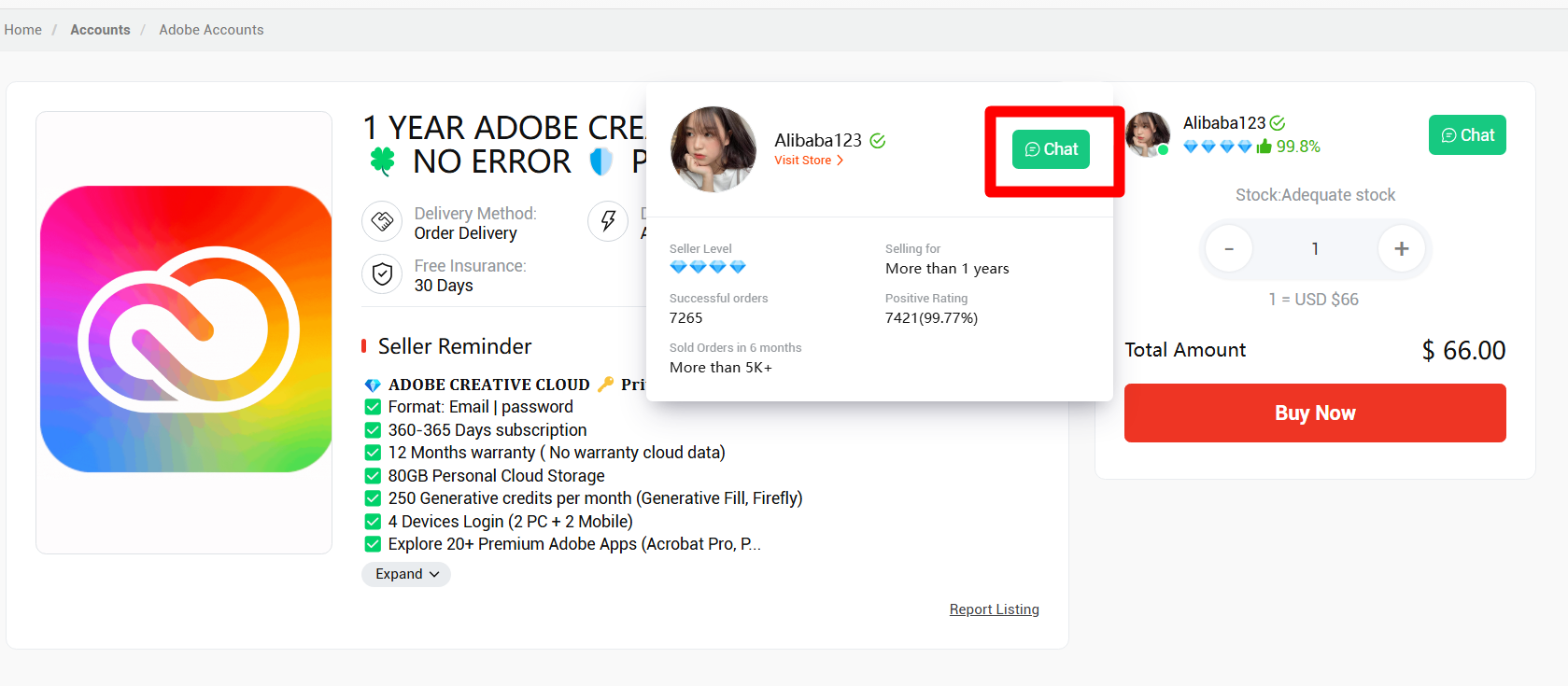The height and width of the screenshot is (686, 1568).
Task: Click the seller avatar beside Buy panel
Action: click(x=1147, y=133)
